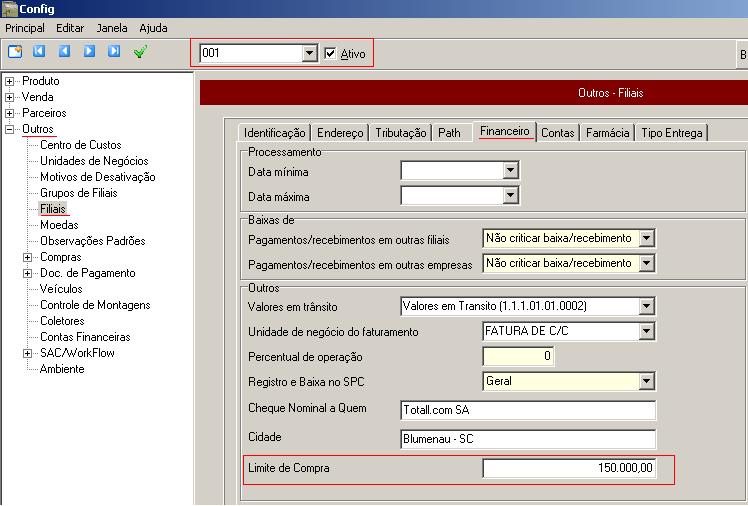Switch to the Path tab
748x506 pixels.
[449, 133]
